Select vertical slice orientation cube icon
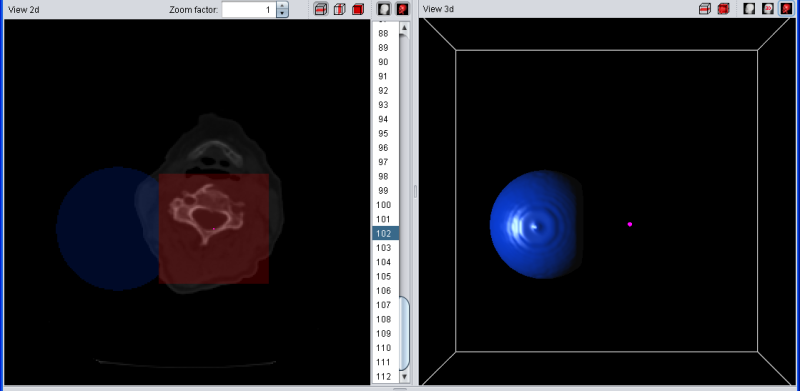This screenshot has width=800, height=391. coord(339,9)
